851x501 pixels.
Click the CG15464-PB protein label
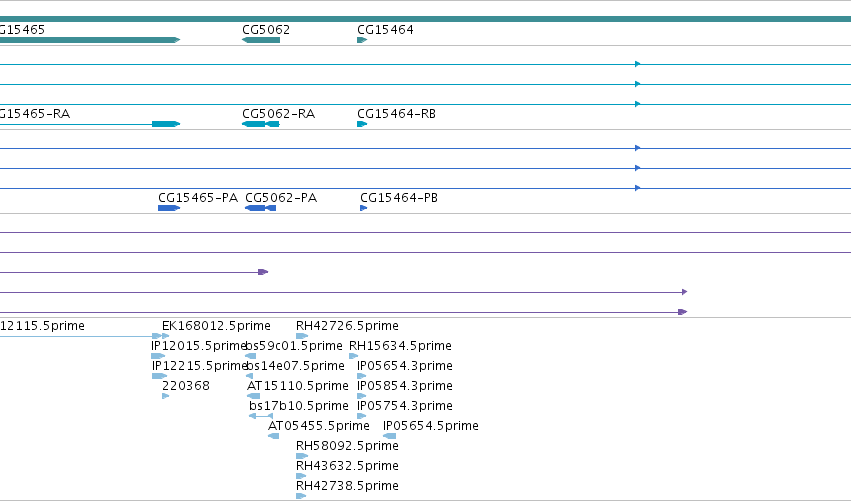click(399, 198)
